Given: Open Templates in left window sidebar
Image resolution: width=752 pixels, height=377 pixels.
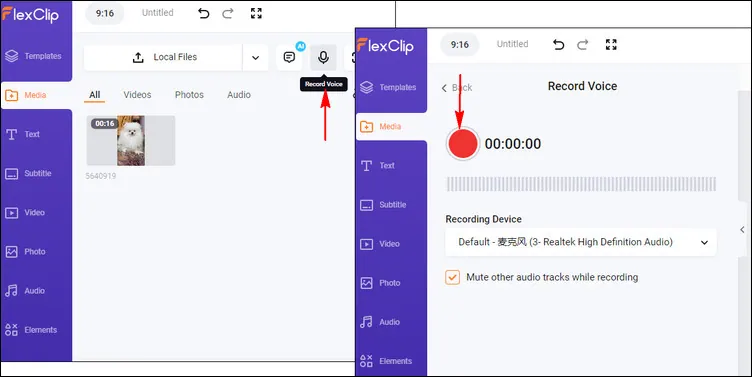Looking at the screenshot, I should pyautogui.click(x=36, y=56).
